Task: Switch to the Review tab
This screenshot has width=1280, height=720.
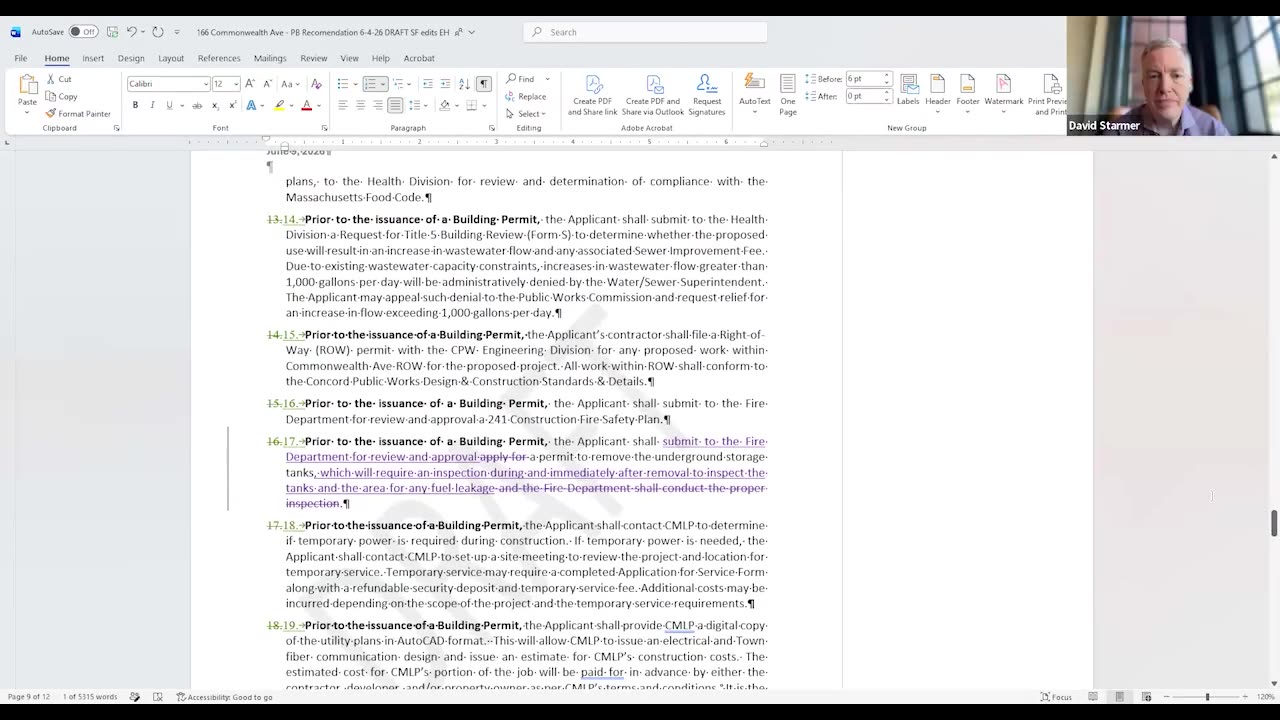Action: coord(314,58)
